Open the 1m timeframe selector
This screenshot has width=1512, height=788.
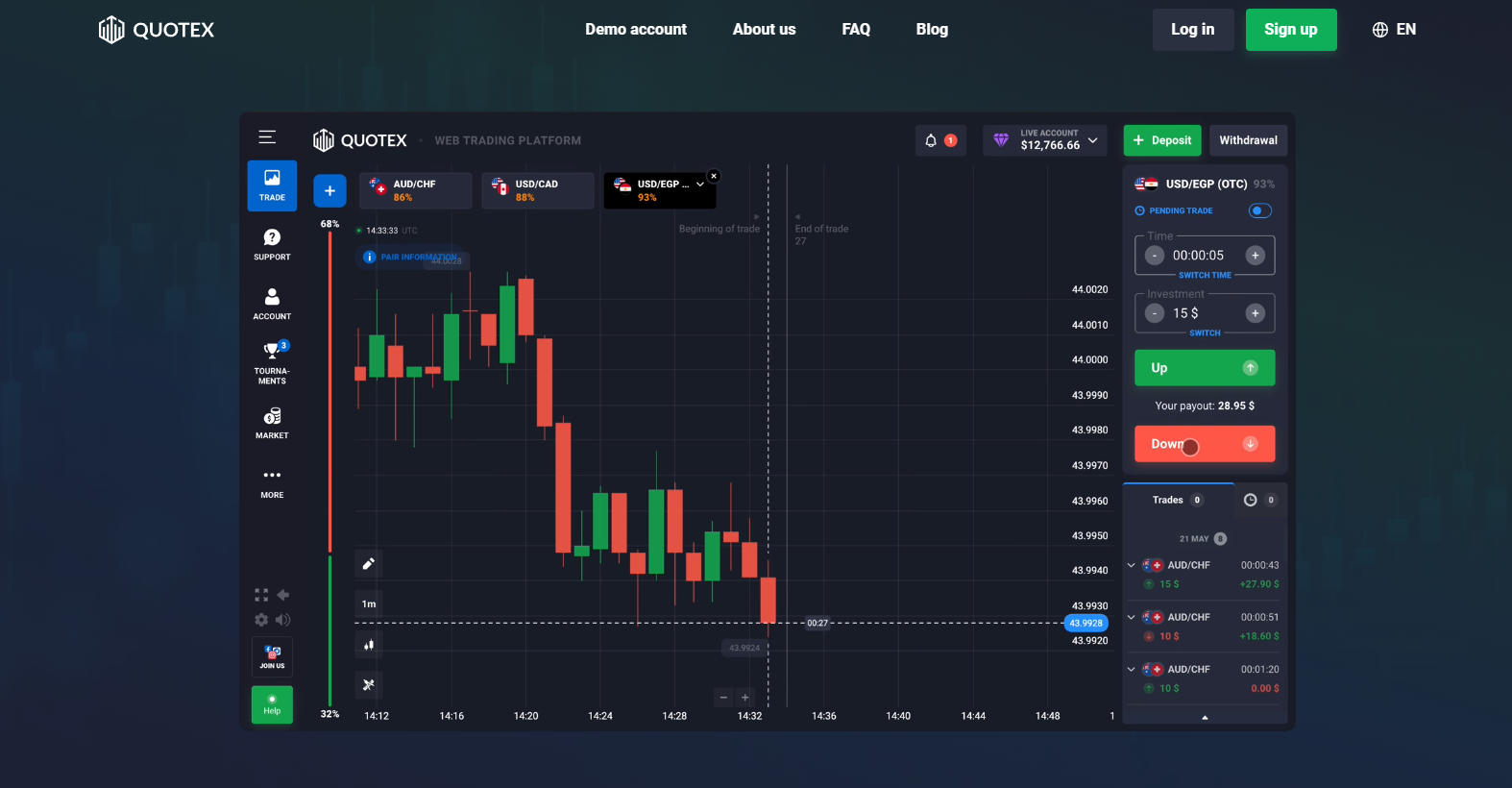[x=368, y=603]
